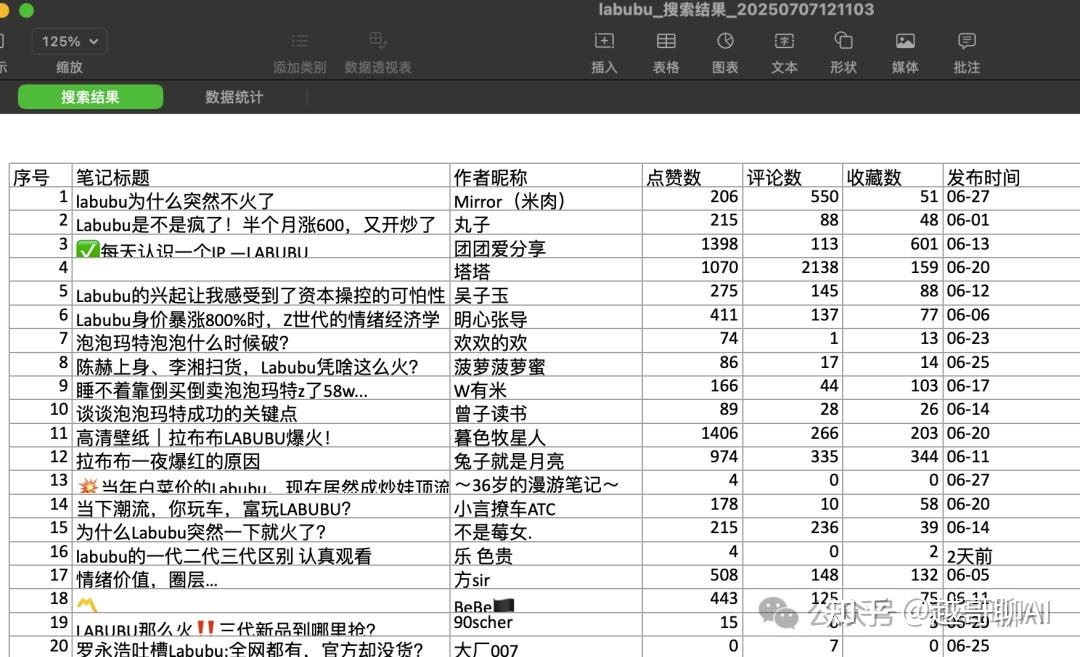Click the likes cell '1398'

692,247
